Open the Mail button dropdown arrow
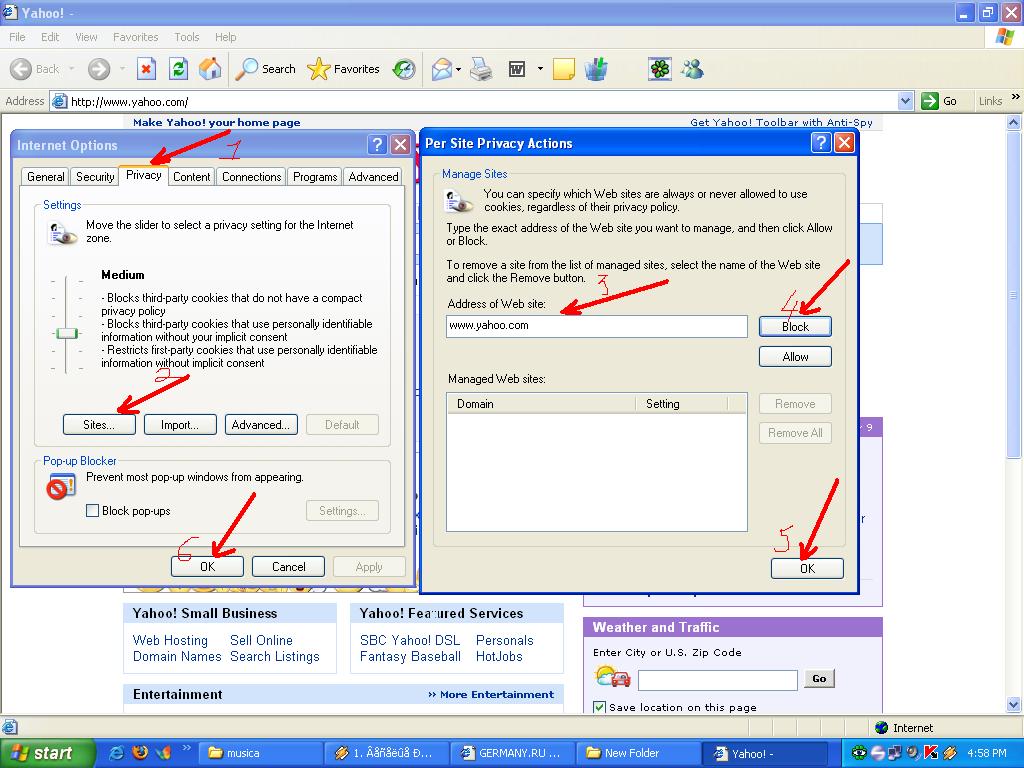 click(x=458, y=69)
